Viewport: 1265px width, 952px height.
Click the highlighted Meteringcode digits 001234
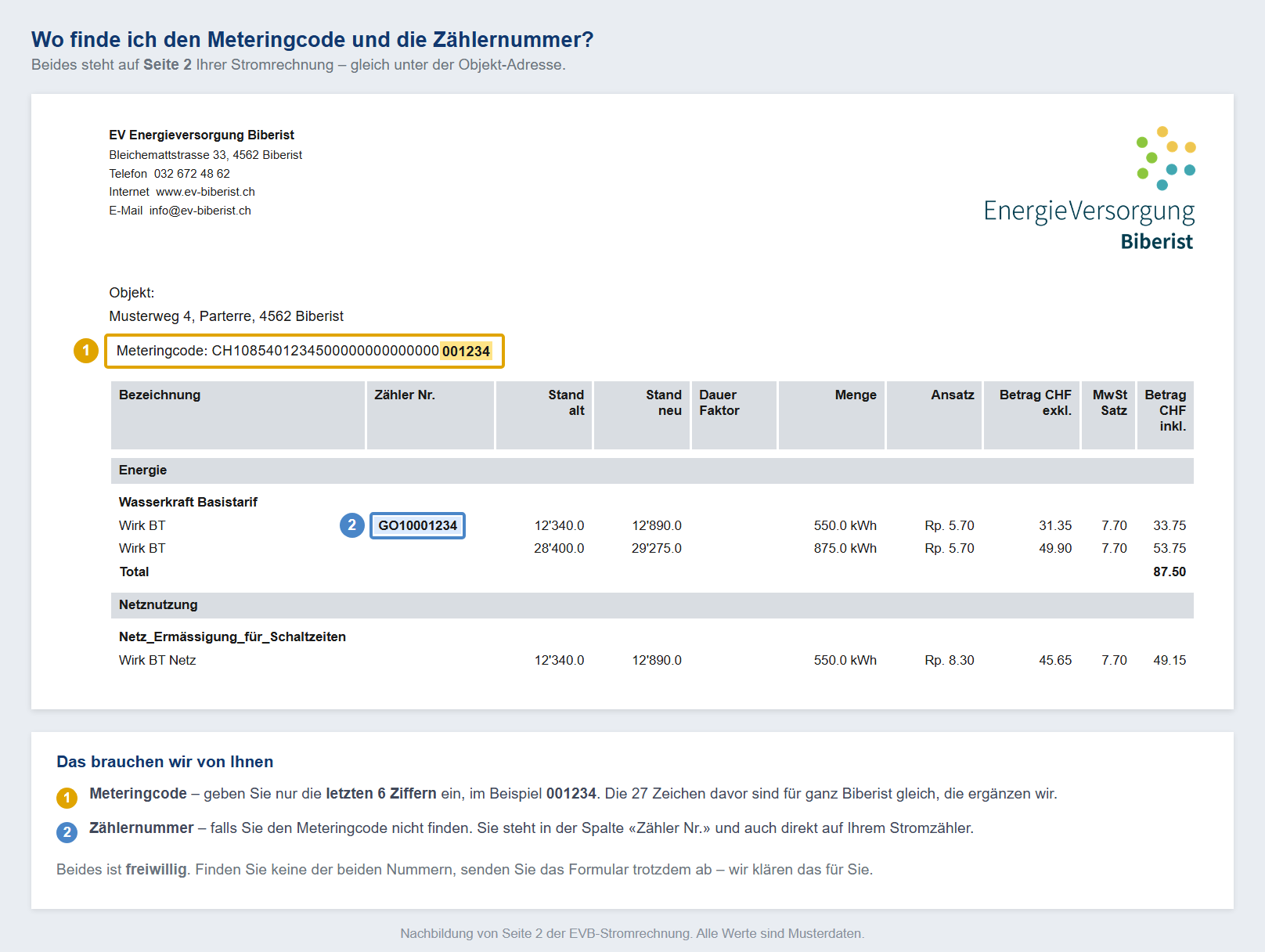click(467, 351)
